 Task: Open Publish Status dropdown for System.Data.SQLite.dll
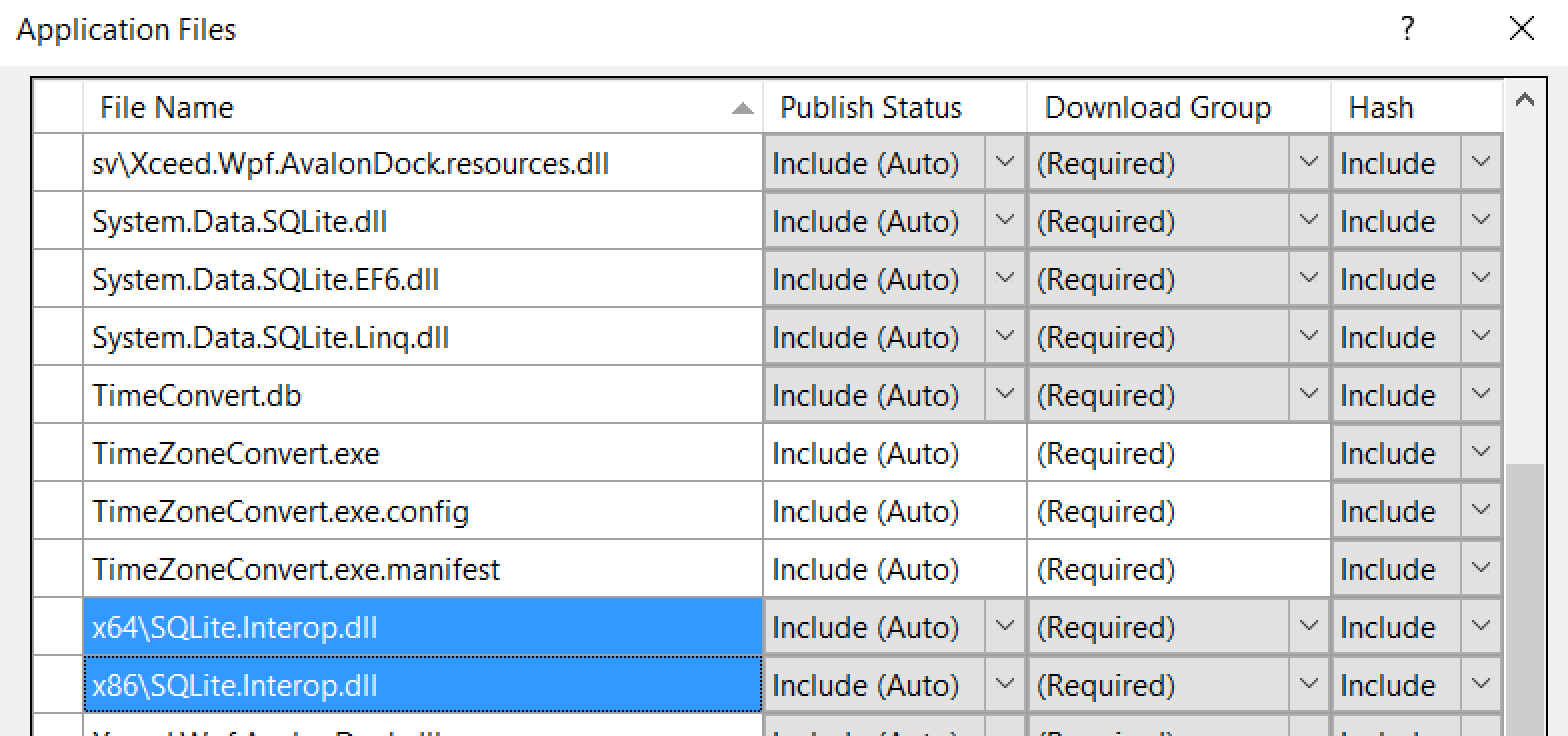click(1004, 222)
